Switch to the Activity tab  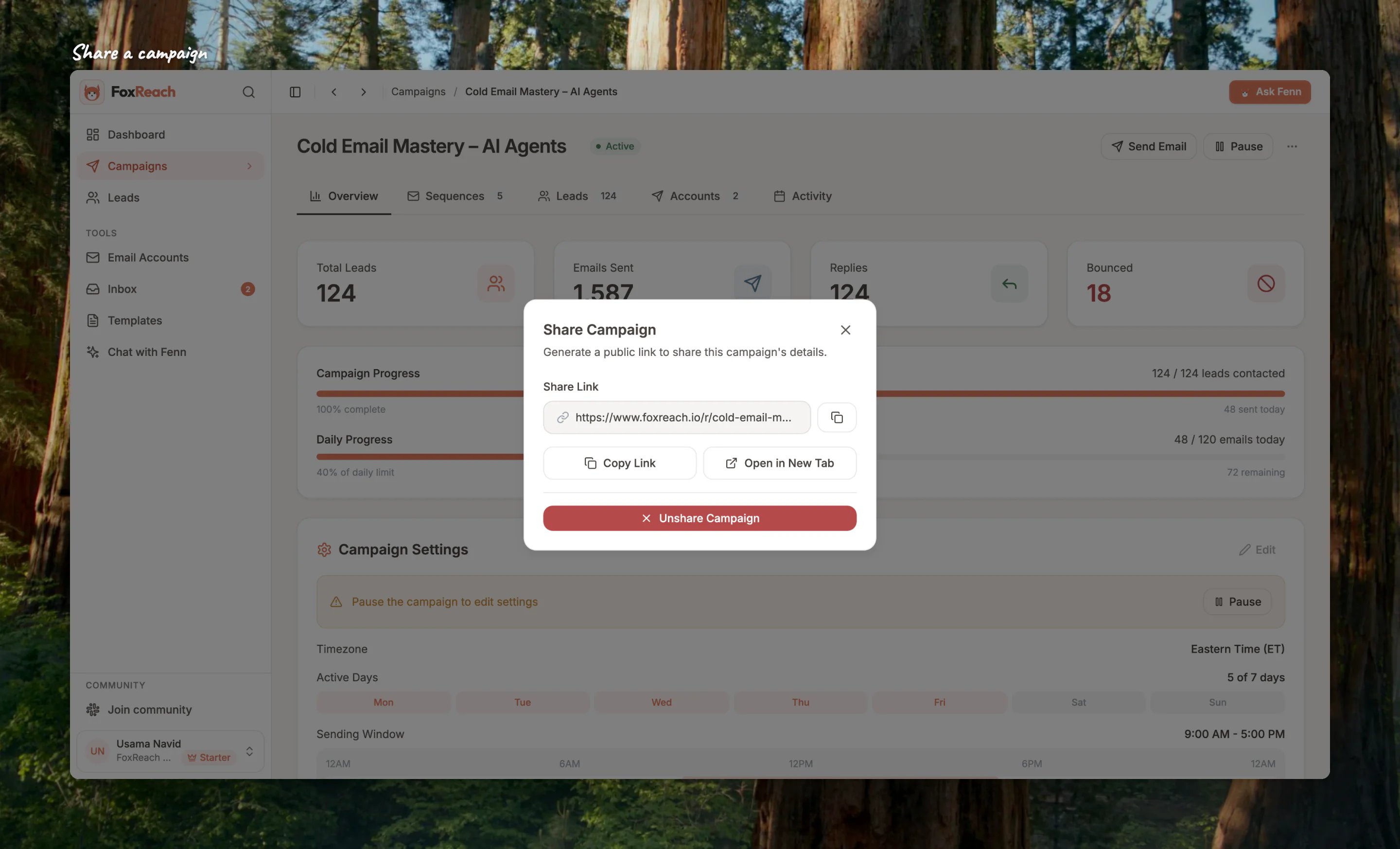(803, 196)
